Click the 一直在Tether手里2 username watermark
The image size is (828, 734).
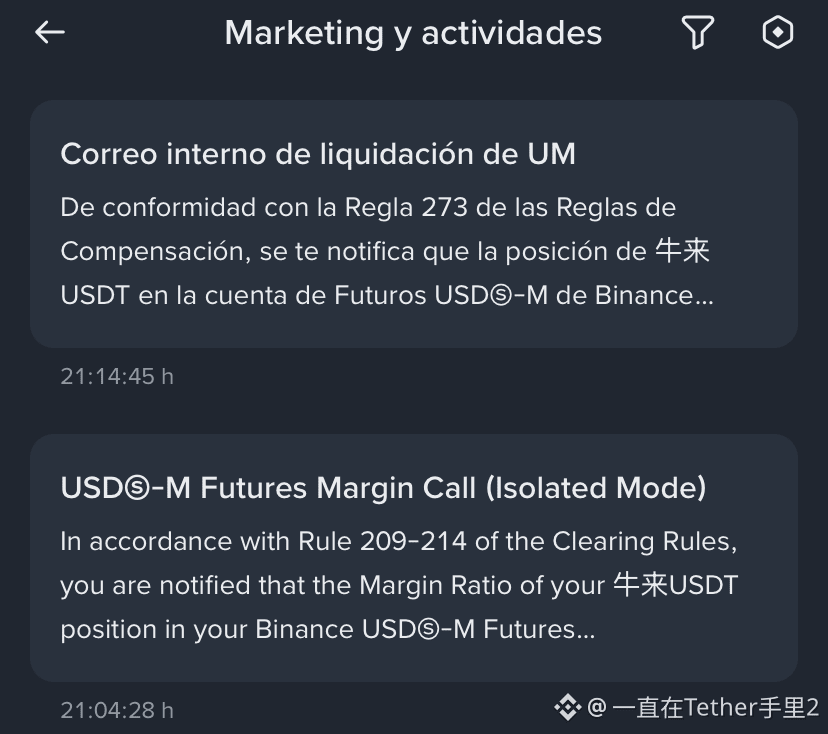716,708
